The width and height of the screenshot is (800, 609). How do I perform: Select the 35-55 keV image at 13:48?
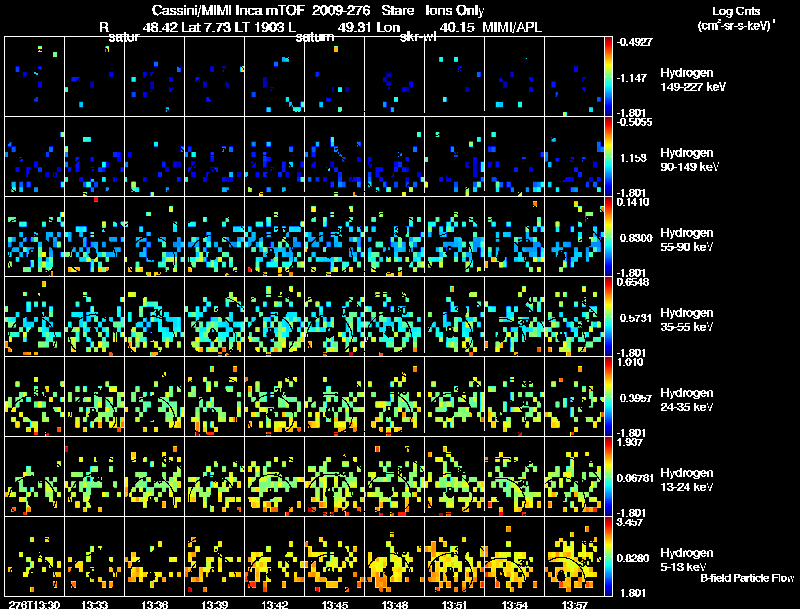(x=394, y=316)
